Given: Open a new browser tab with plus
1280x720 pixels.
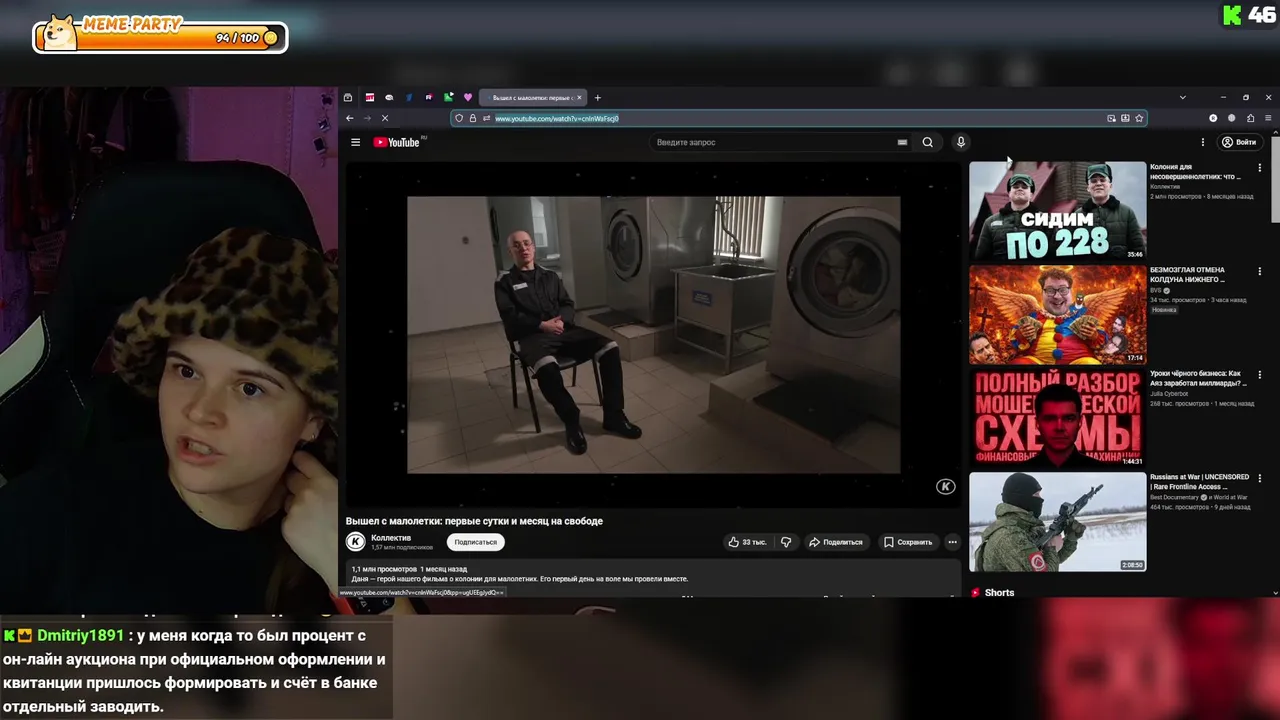Looking at the screenshot, I should 598,98.
